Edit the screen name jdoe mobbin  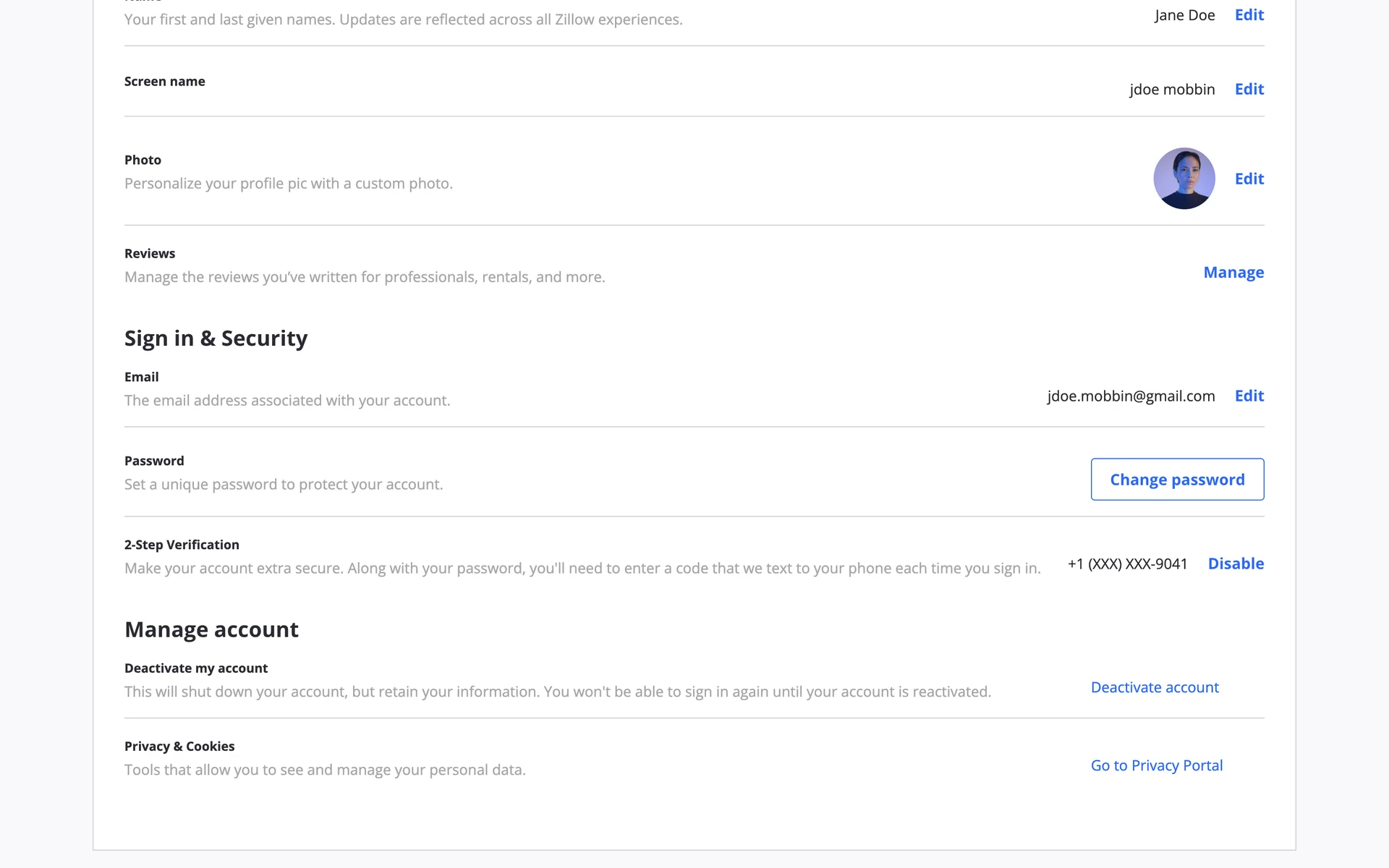pos(1249,89)
